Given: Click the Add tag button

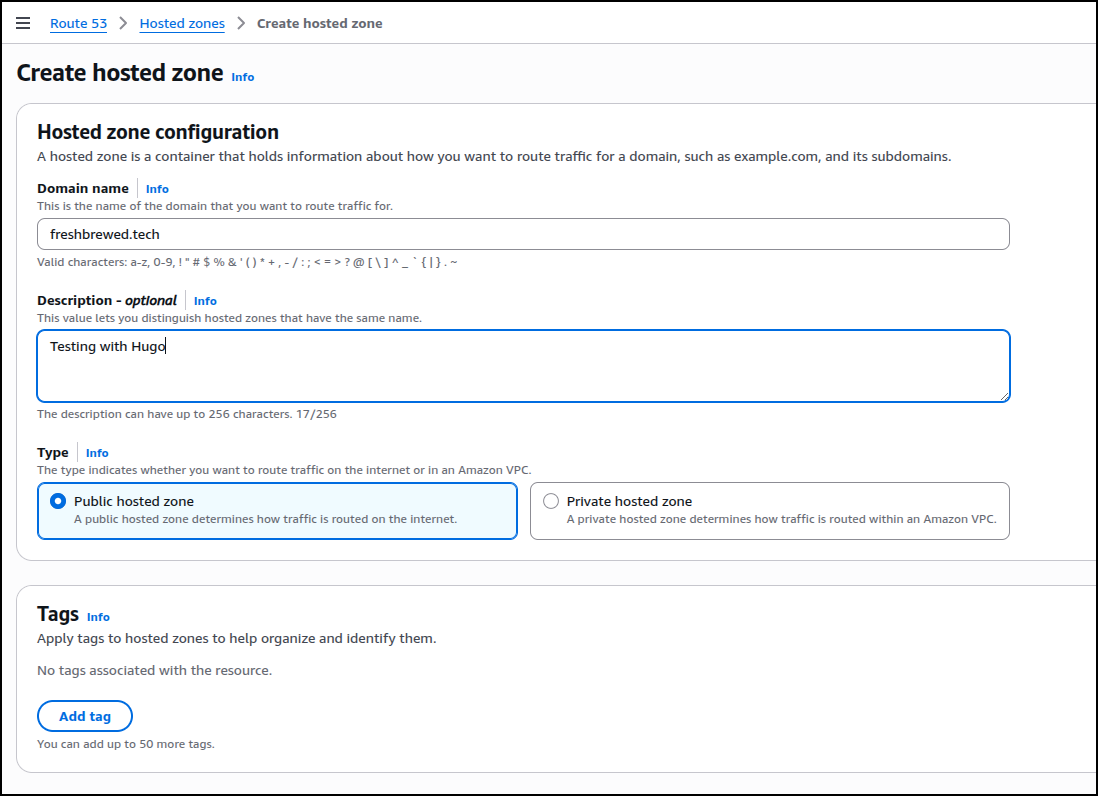Looking at the screenshot, I should [85, 716].
